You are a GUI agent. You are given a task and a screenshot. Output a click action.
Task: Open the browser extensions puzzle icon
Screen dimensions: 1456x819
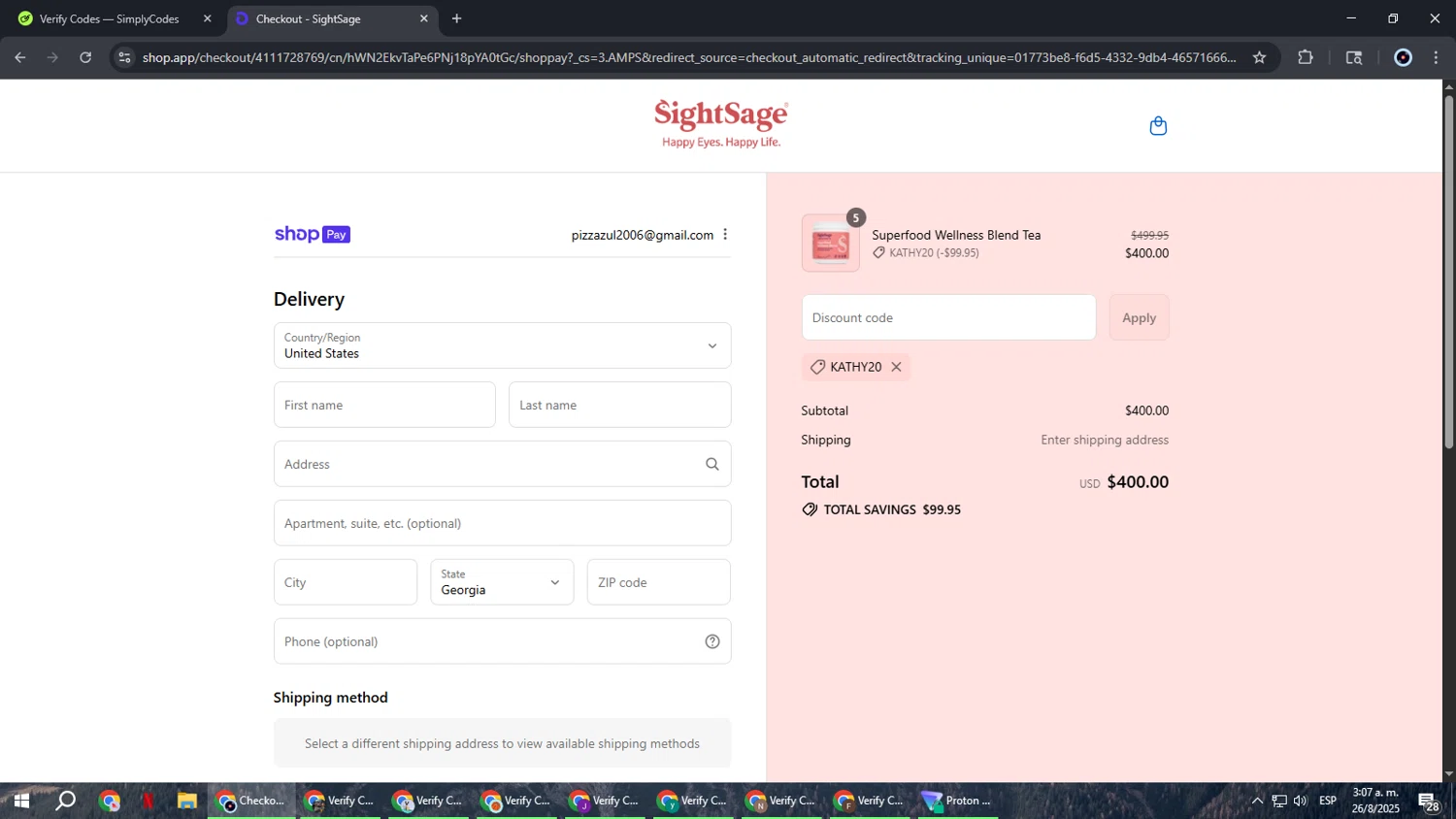coord(1306,57)
